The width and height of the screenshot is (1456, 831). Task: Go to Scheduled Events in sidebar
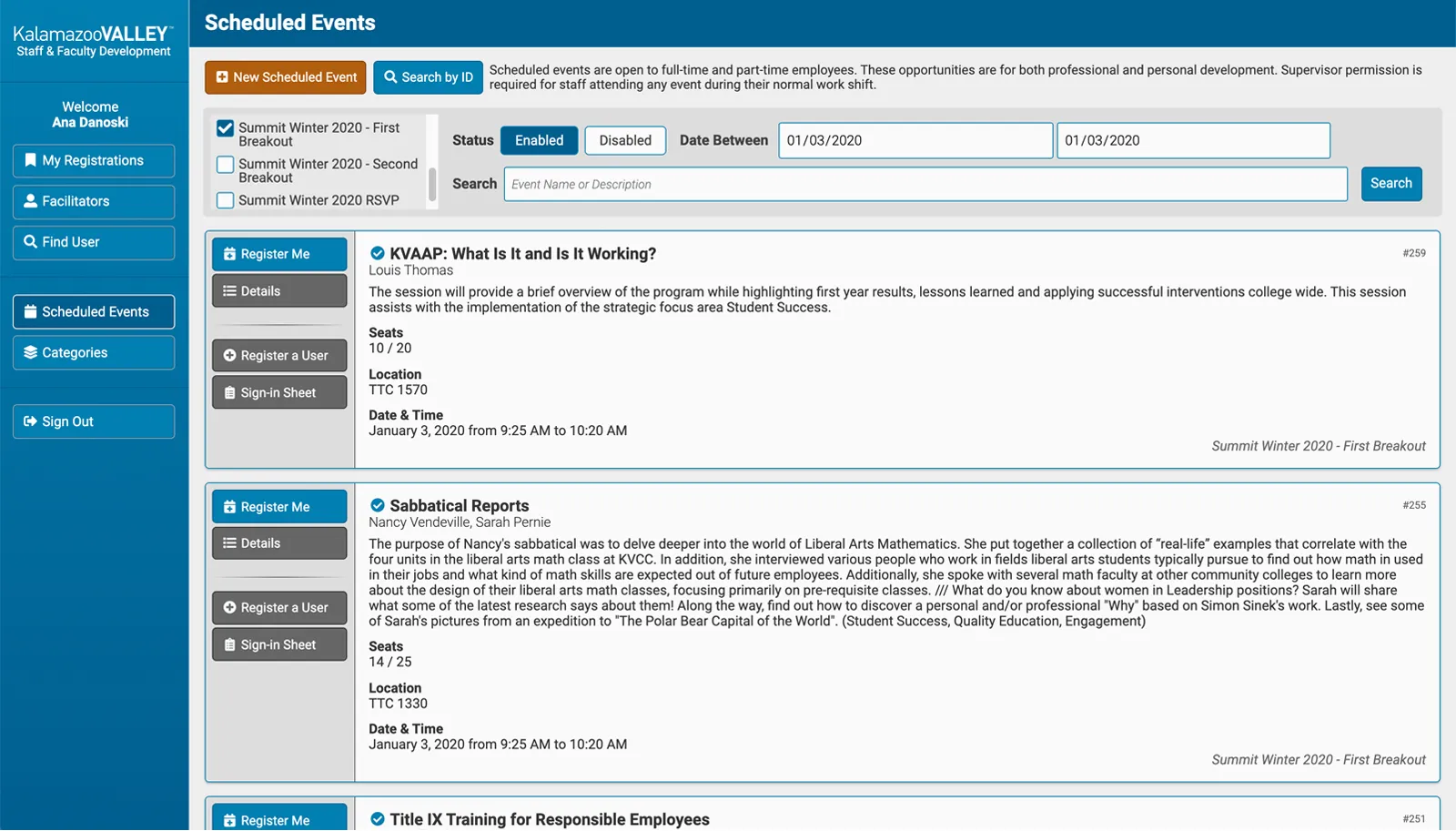tap(94, 311)
